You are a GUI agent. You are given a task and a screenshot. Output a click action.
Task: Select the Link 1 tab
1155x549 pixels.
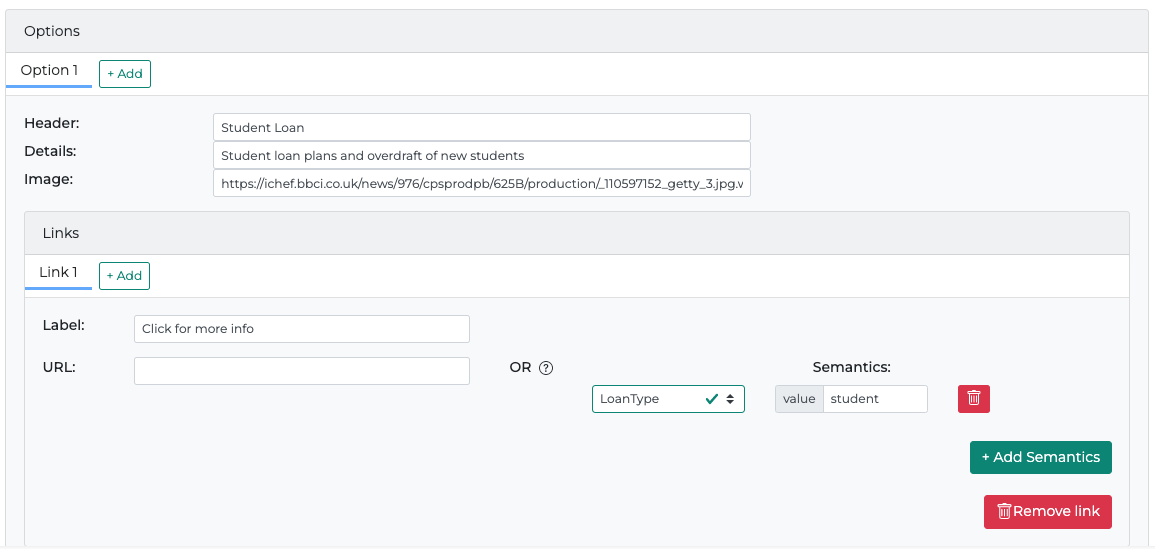click(x=58, y=273)
